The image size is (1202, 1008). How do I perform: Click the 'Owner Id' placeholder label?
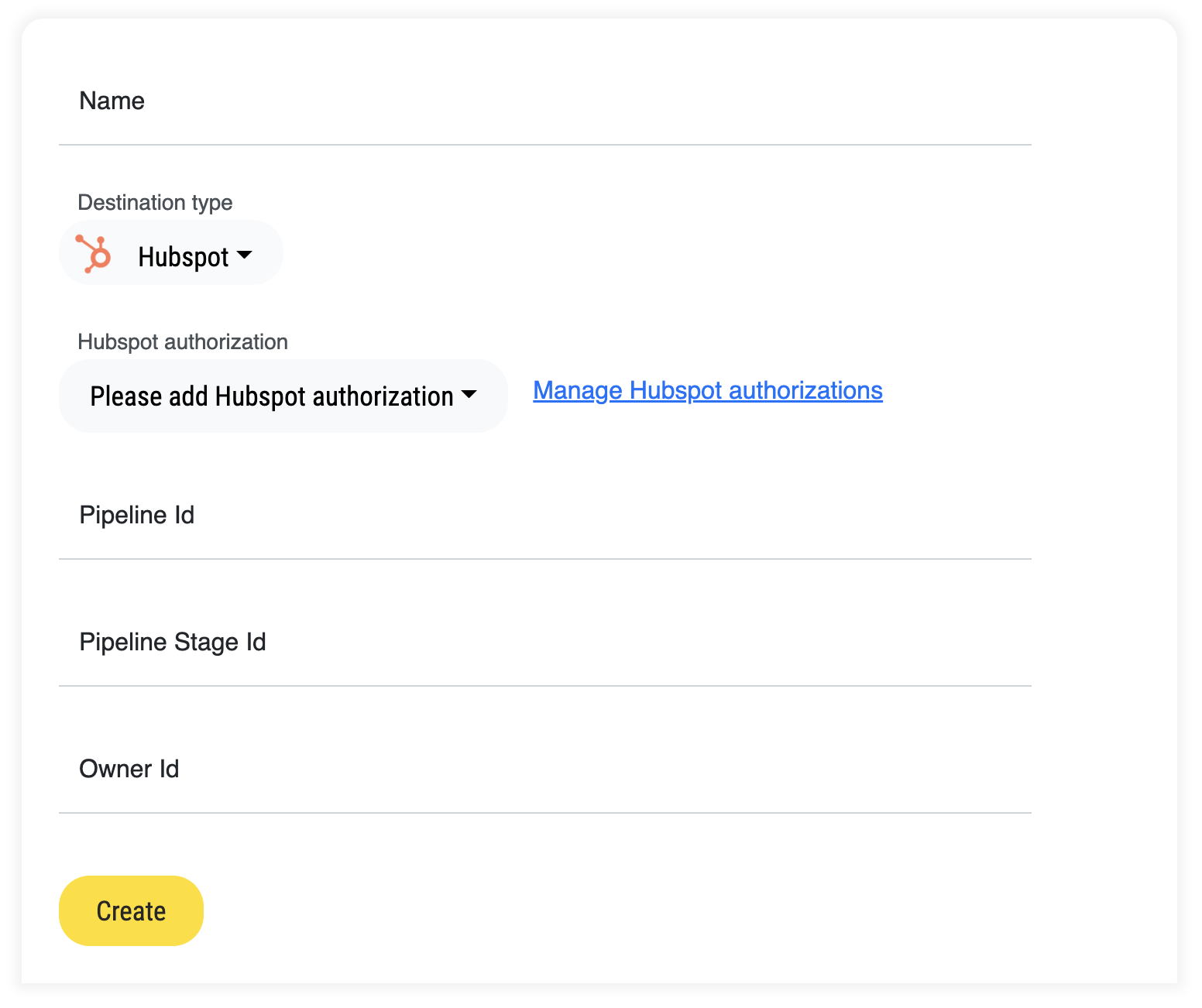pyautogui.click(x=129, y=770)
